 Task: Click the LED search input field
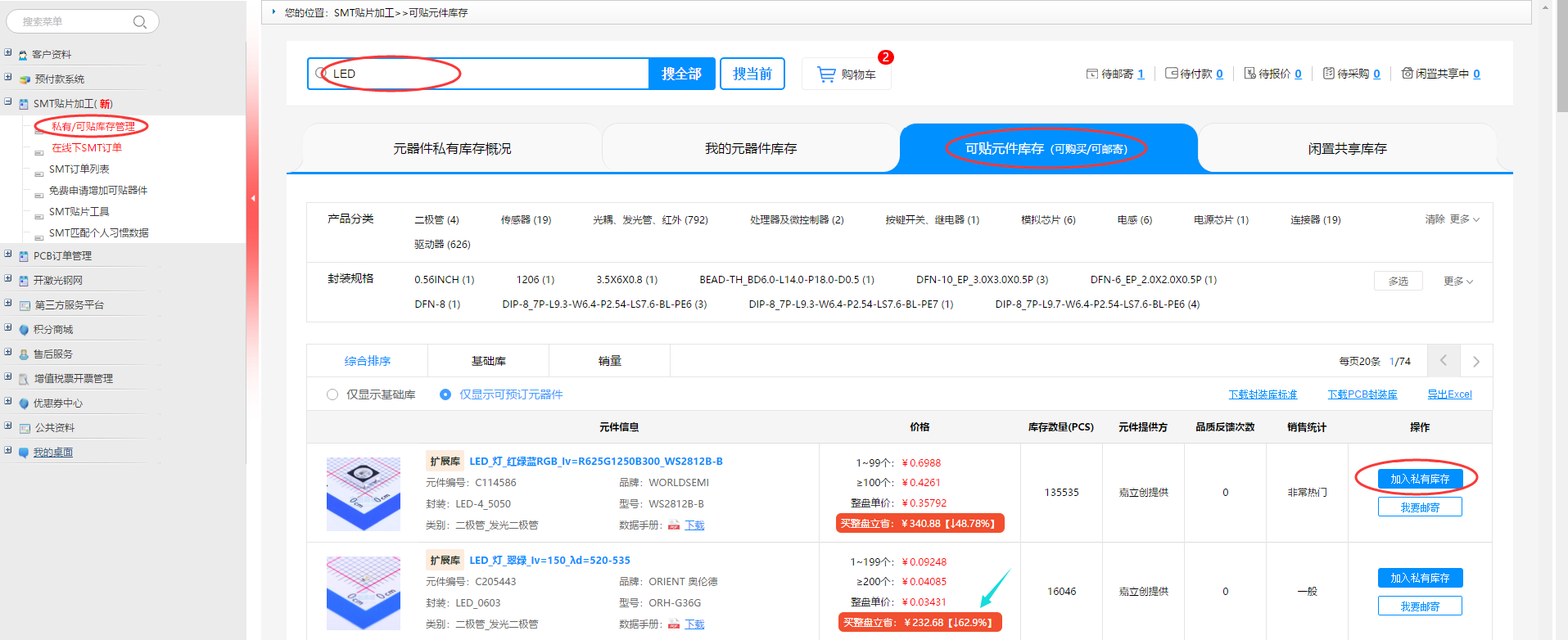483,74
